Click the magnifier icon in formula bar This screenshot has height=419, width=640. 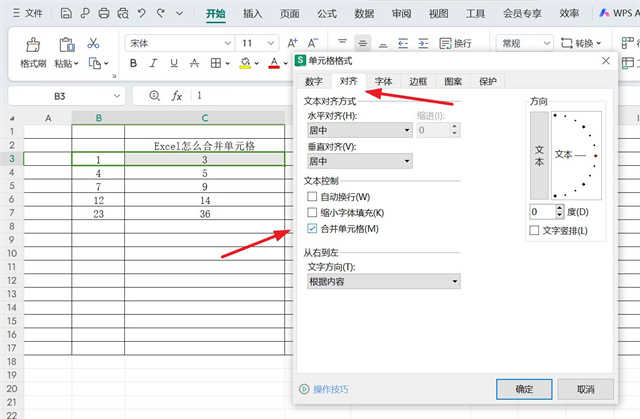(154, 96)
